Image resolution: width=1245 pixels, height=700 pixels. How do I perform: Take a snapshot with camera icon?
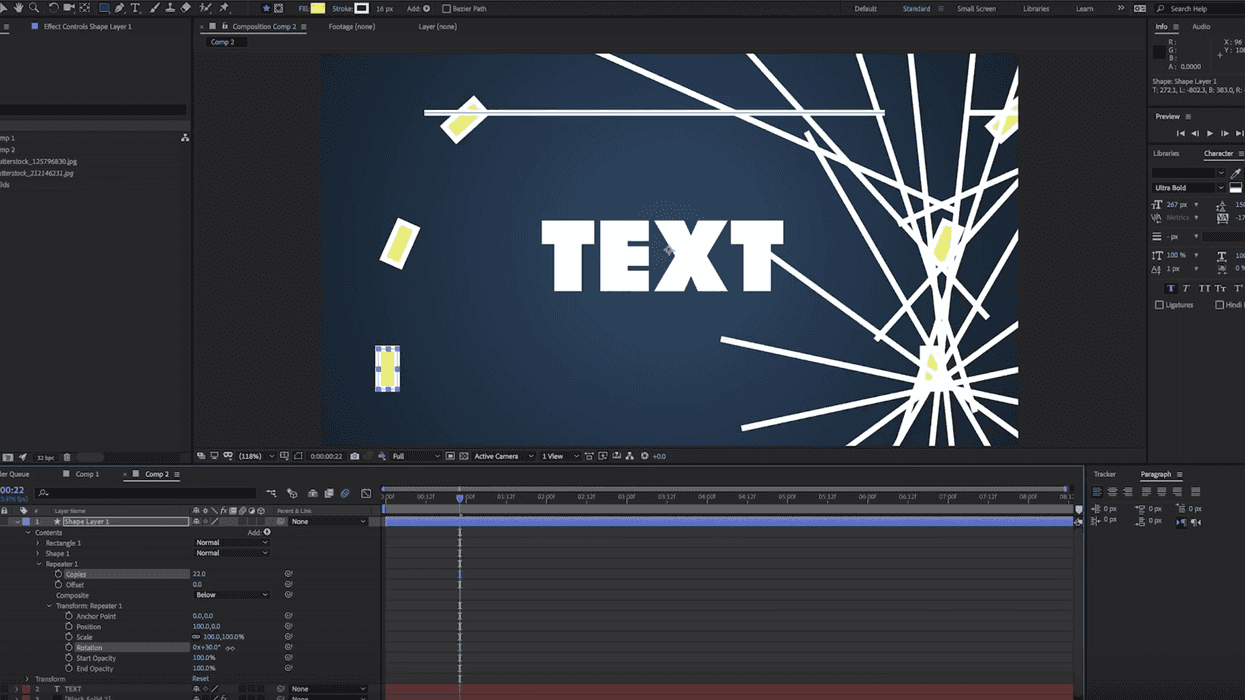click(354, 456)
